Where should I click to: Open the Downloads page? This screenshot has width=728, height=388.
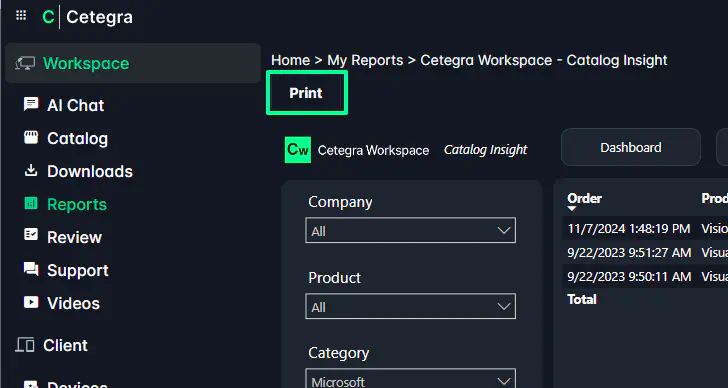[90, 171]
